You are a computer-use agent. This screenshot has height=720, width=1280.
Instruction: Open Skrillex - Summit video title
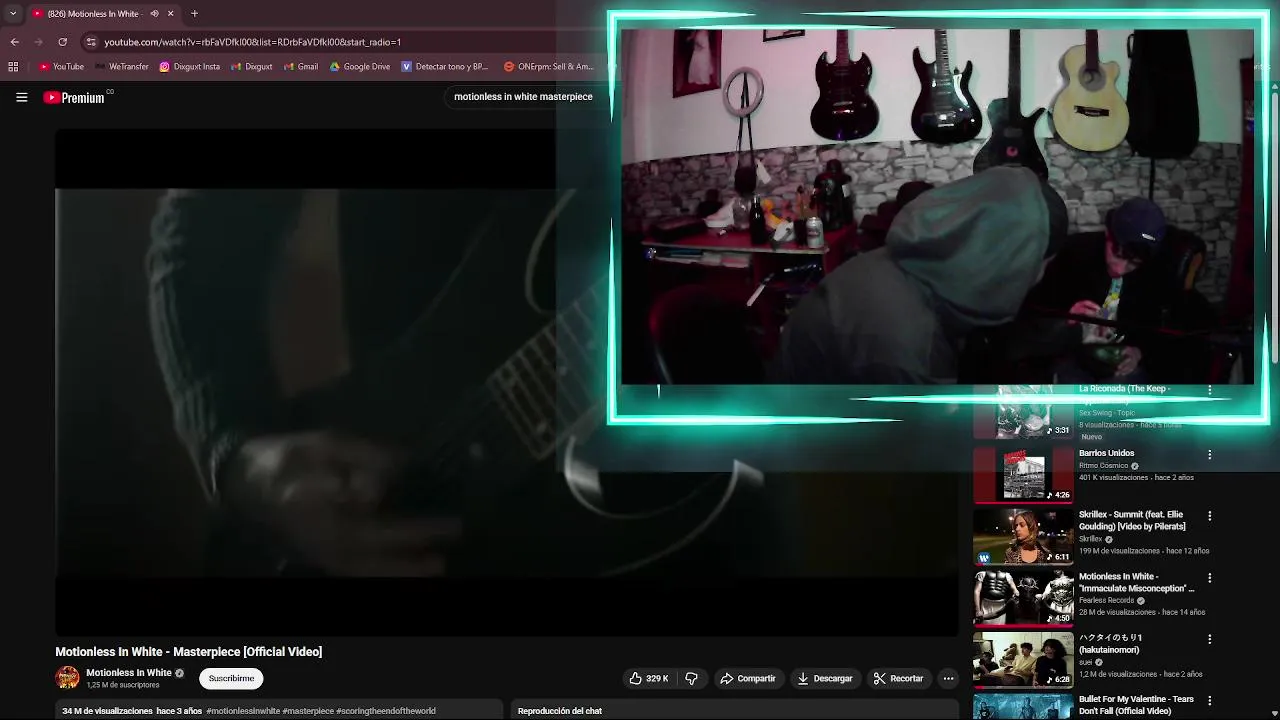[x=1131, y=520]
